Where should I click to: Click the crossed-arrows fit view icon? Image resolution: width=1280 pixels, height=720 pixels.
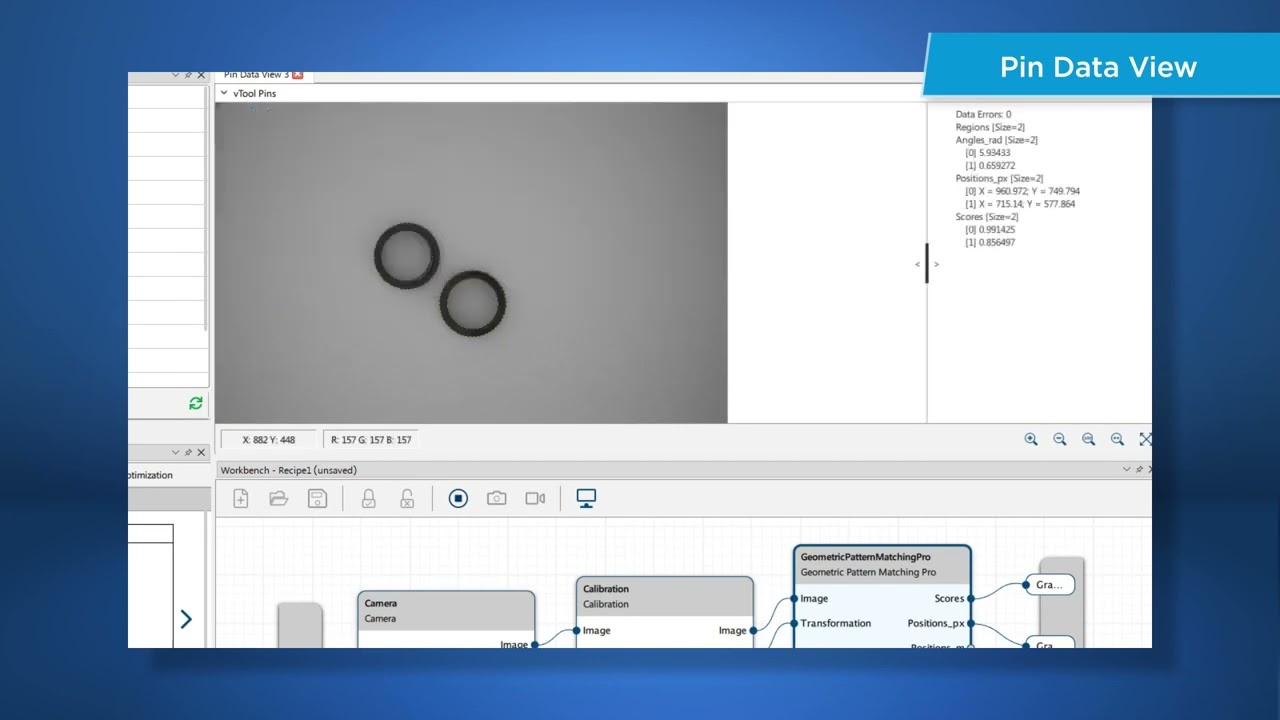pyautogui.click(x=1146, y=439)
